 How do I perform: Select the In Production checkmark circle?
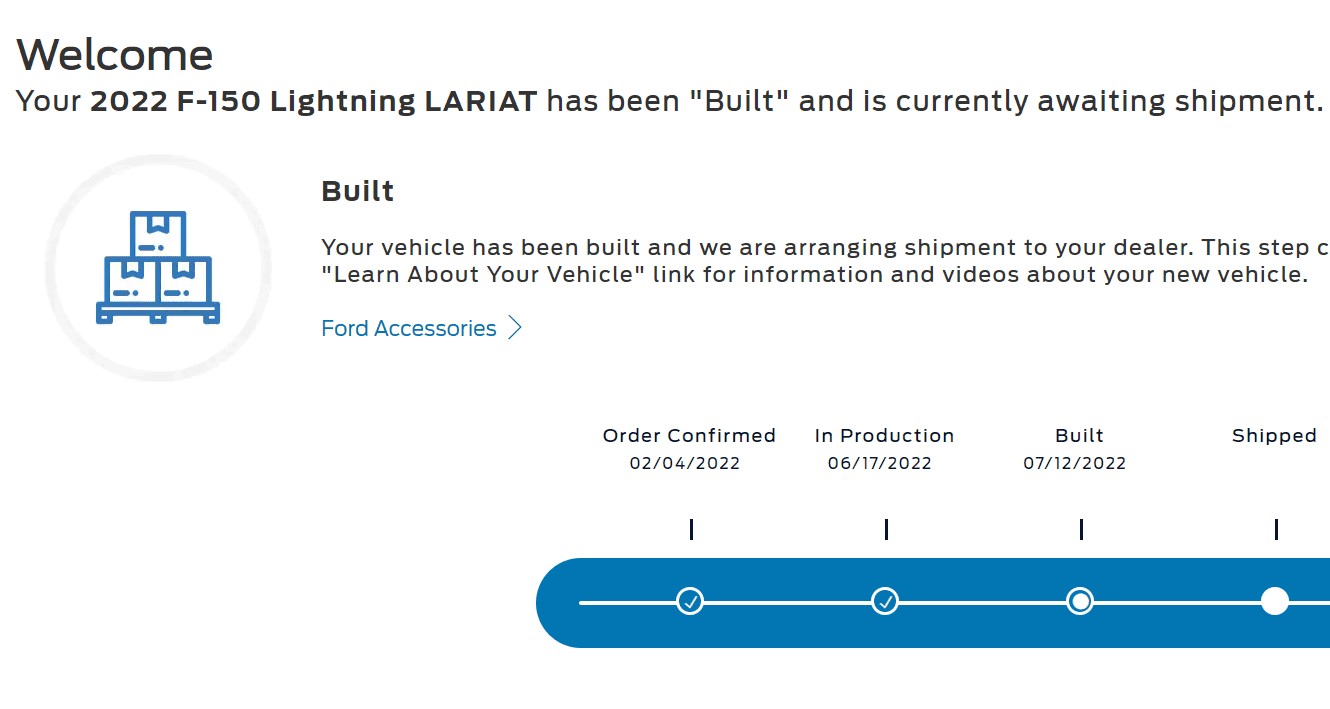click(x=885, y=601)
